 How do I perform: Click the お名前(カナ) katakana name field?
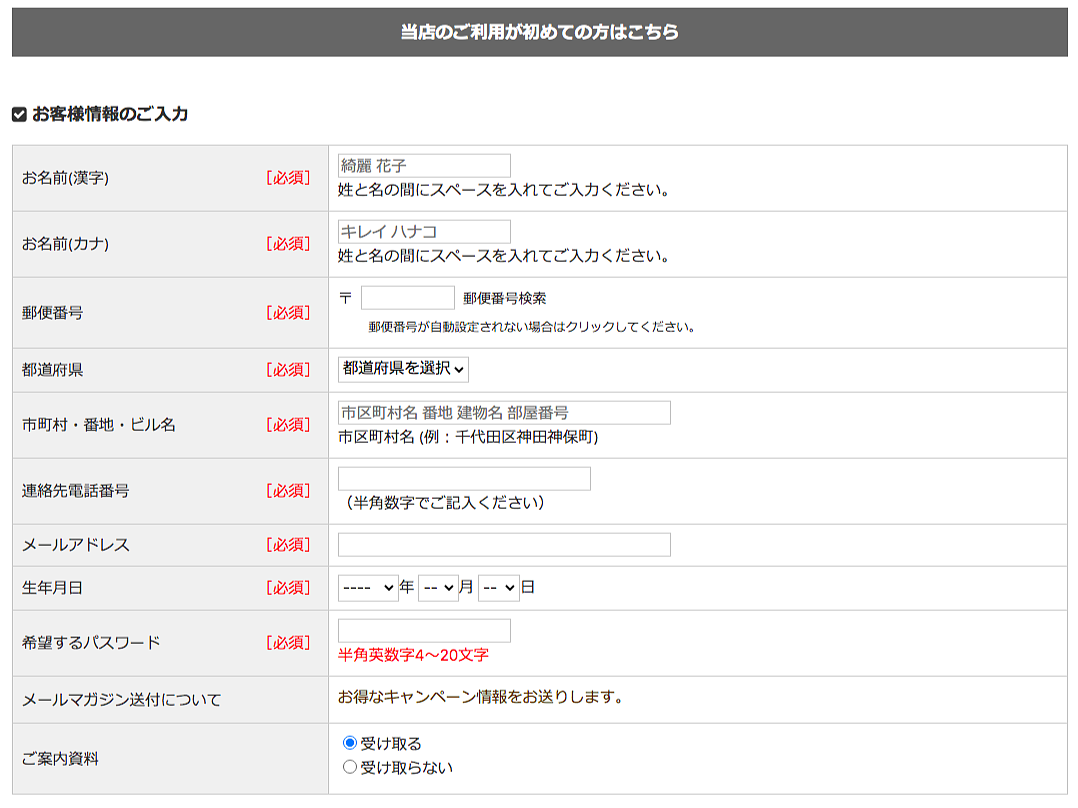[x=424, y=232]
